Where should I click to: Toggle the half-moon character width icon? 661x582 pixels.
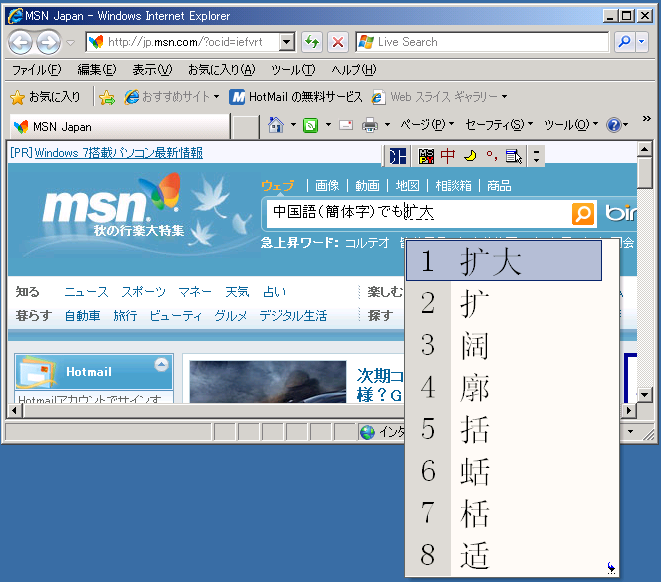coord(470,156)
